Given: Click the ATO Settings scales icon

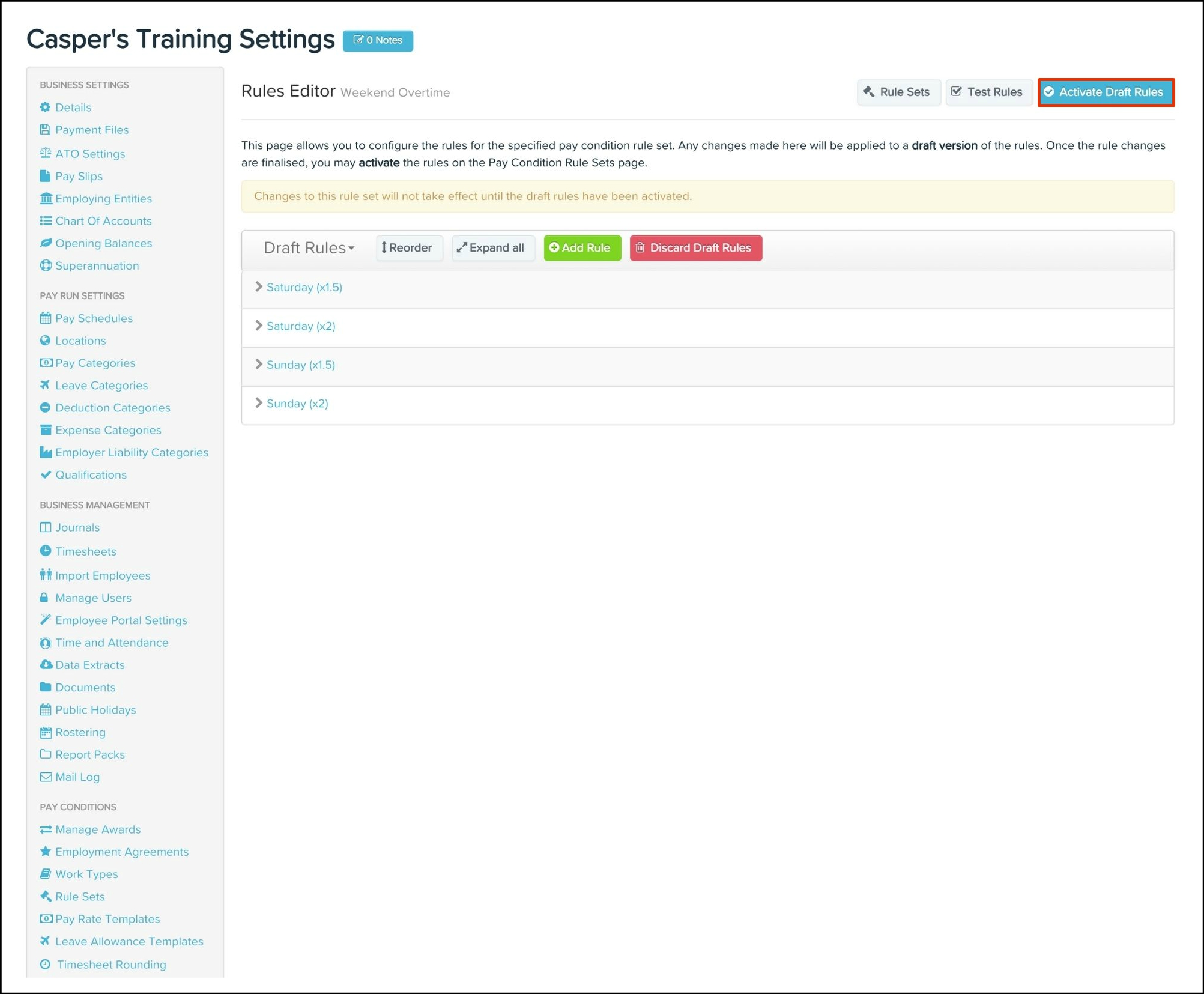Looking at the screenshot, I should [46, 153].
